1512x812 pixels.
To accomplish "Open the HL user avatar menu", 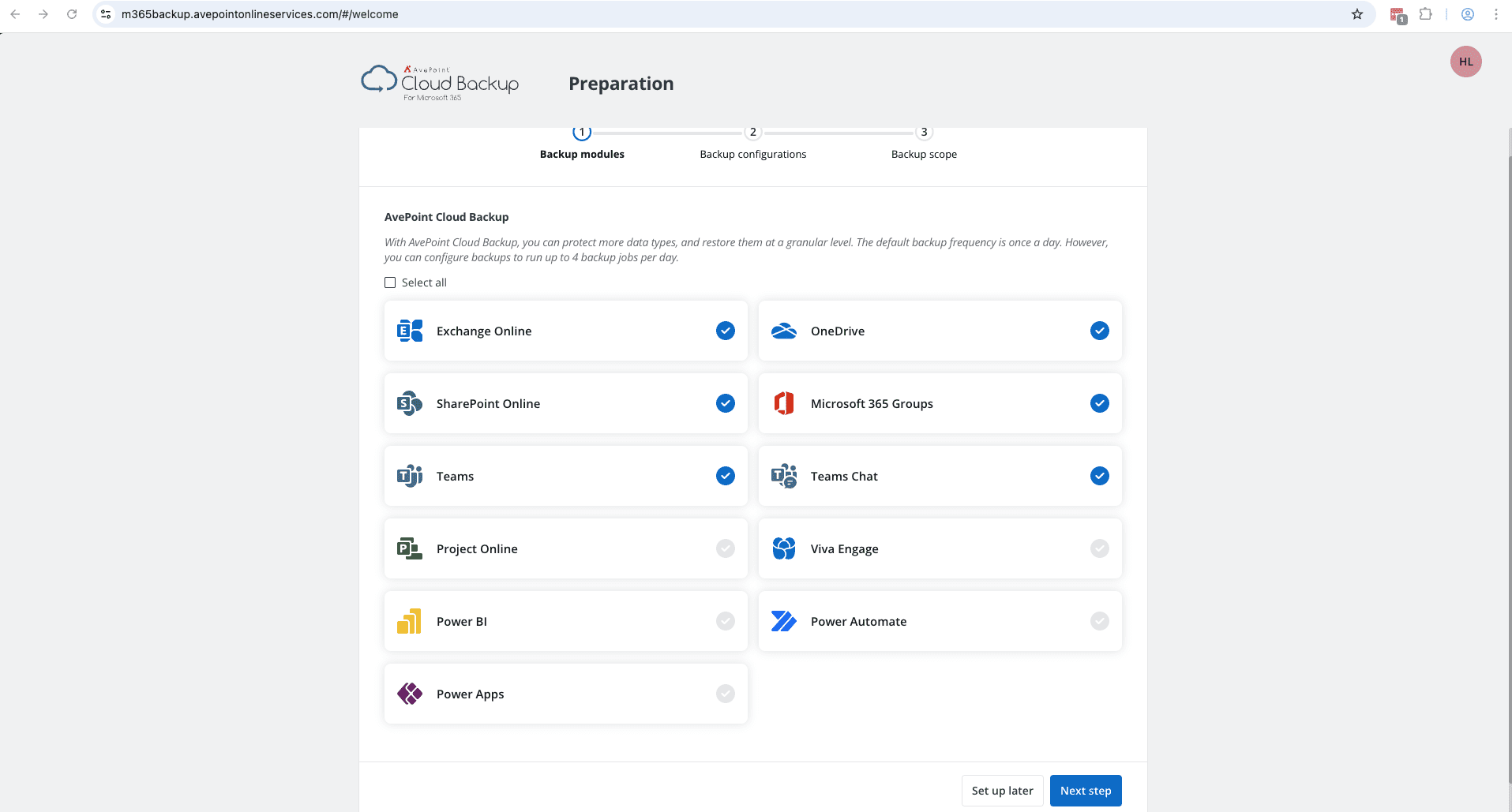I will [x=1466, y=62].
